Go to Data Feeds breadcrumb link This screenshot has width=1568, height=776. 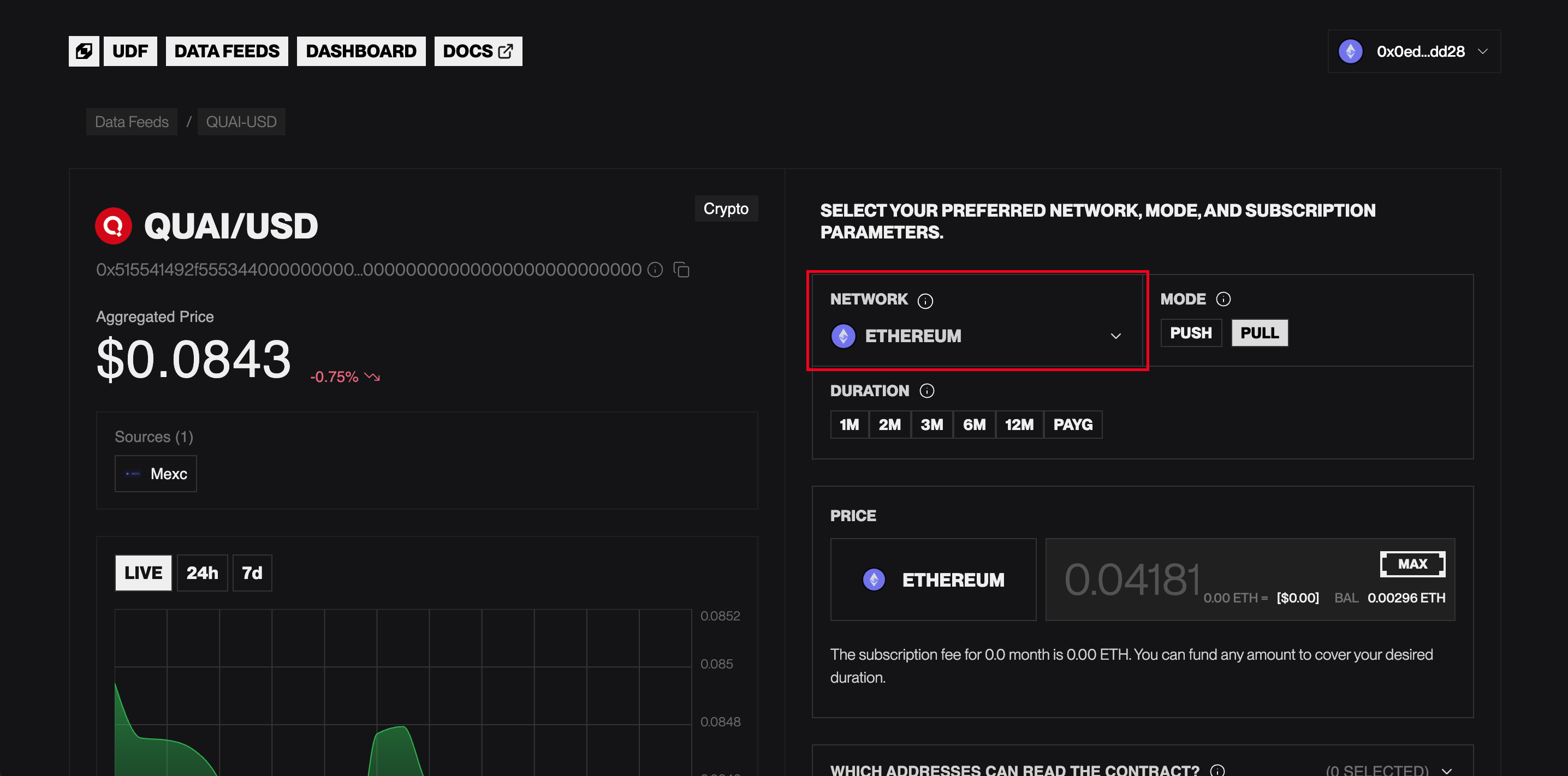point(132,122)
